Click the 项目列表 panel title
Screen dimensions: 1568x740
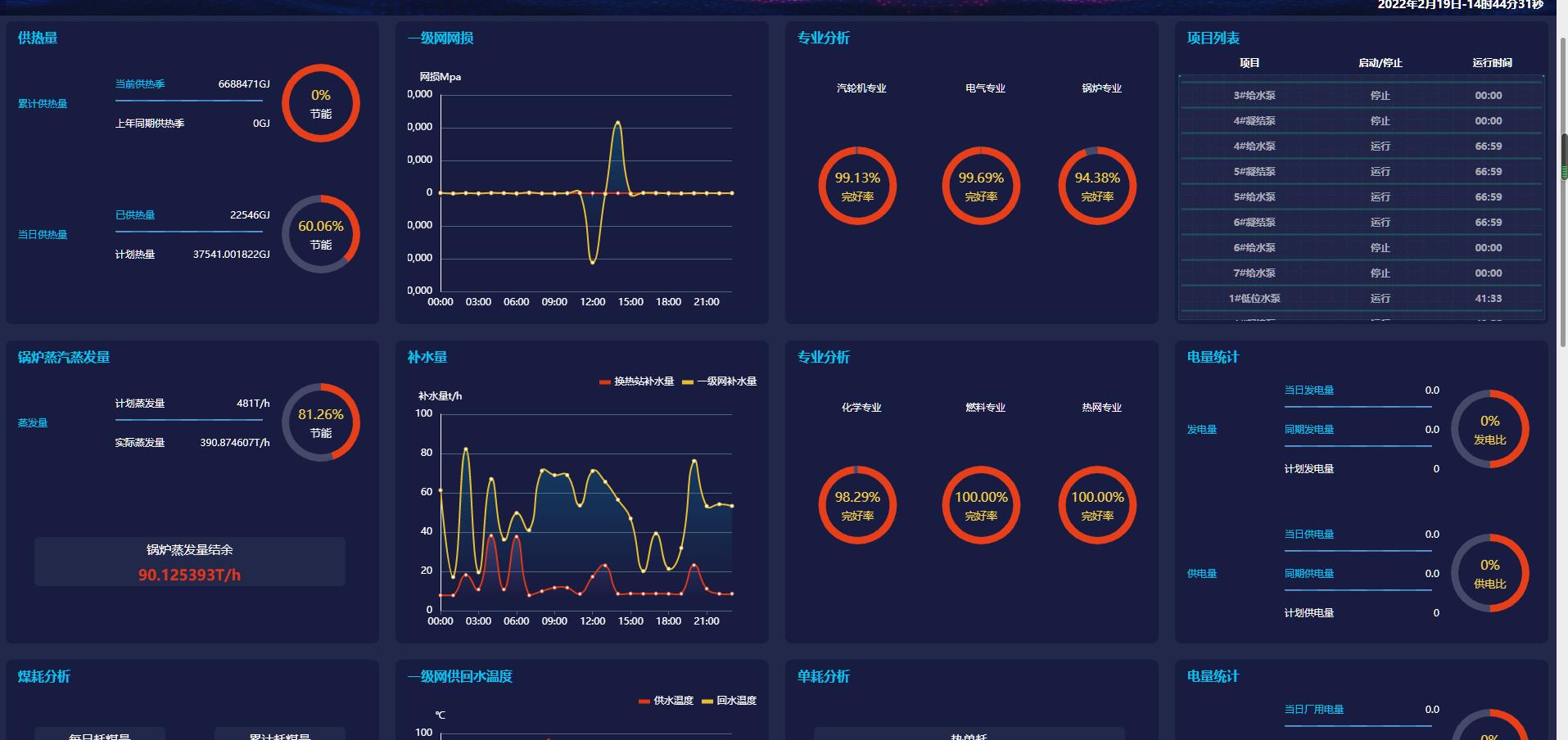pos(1213,38)
